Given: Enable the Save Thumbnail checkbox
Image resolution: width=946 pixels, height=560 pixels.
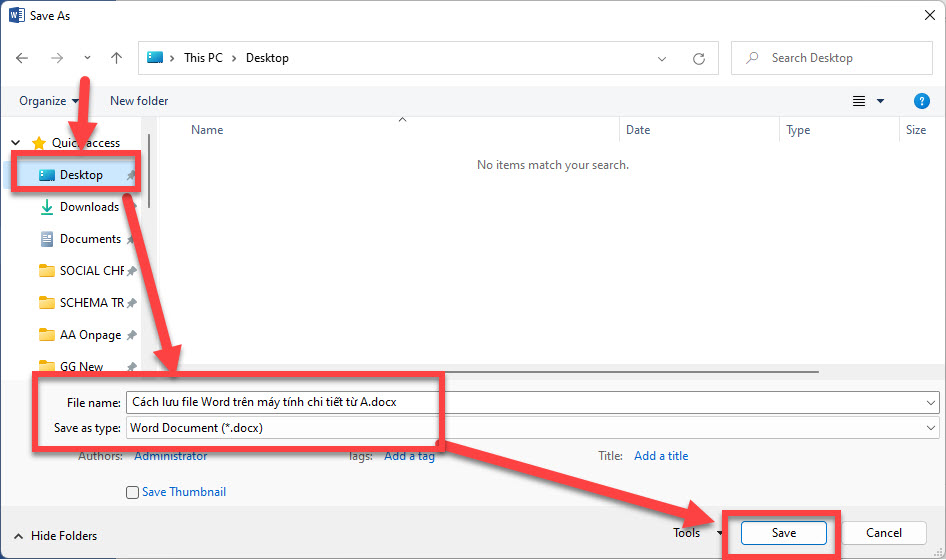Looking at the screenshot, I should tap(132, 492).
